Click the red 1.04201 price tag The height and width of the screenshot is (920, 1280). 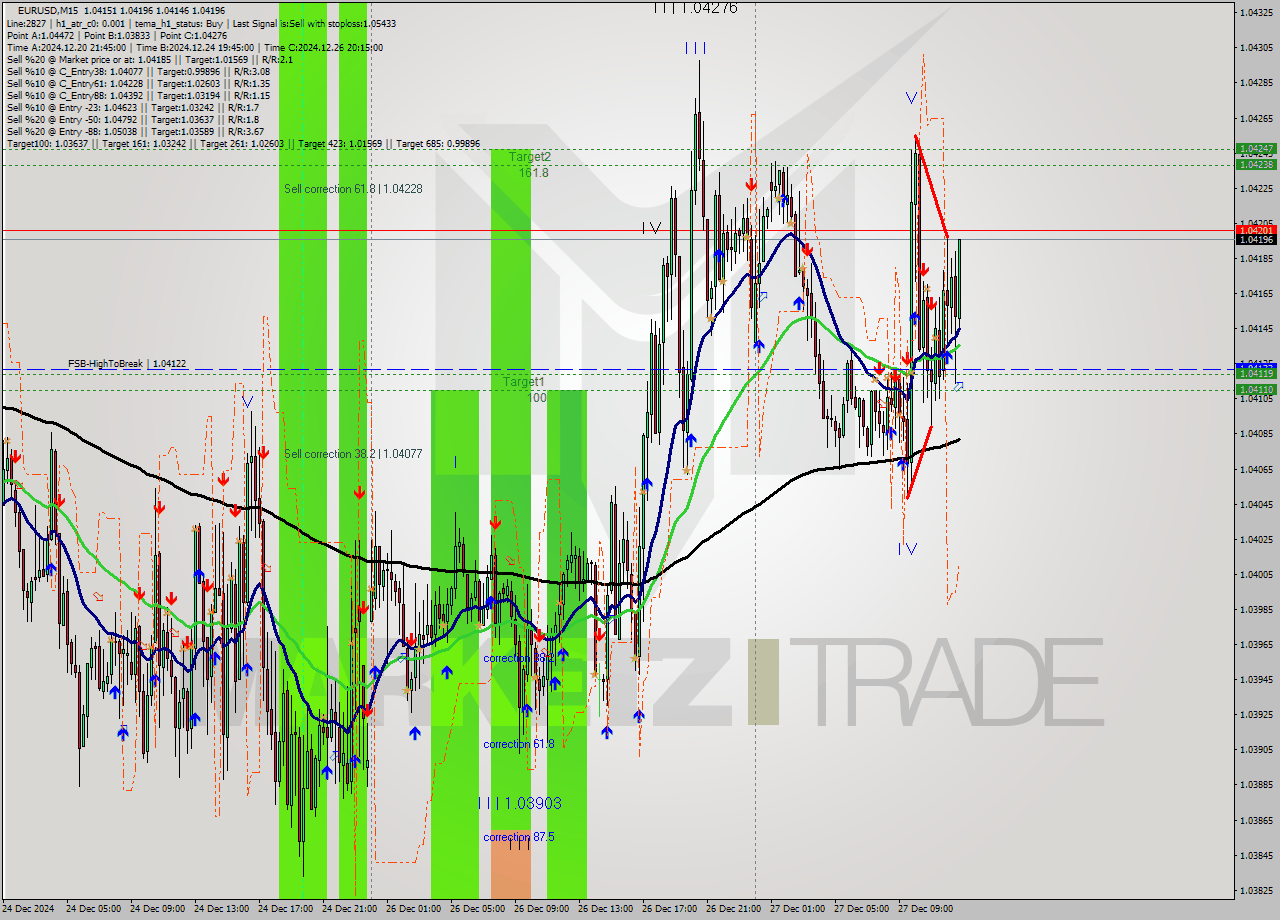1255,230
